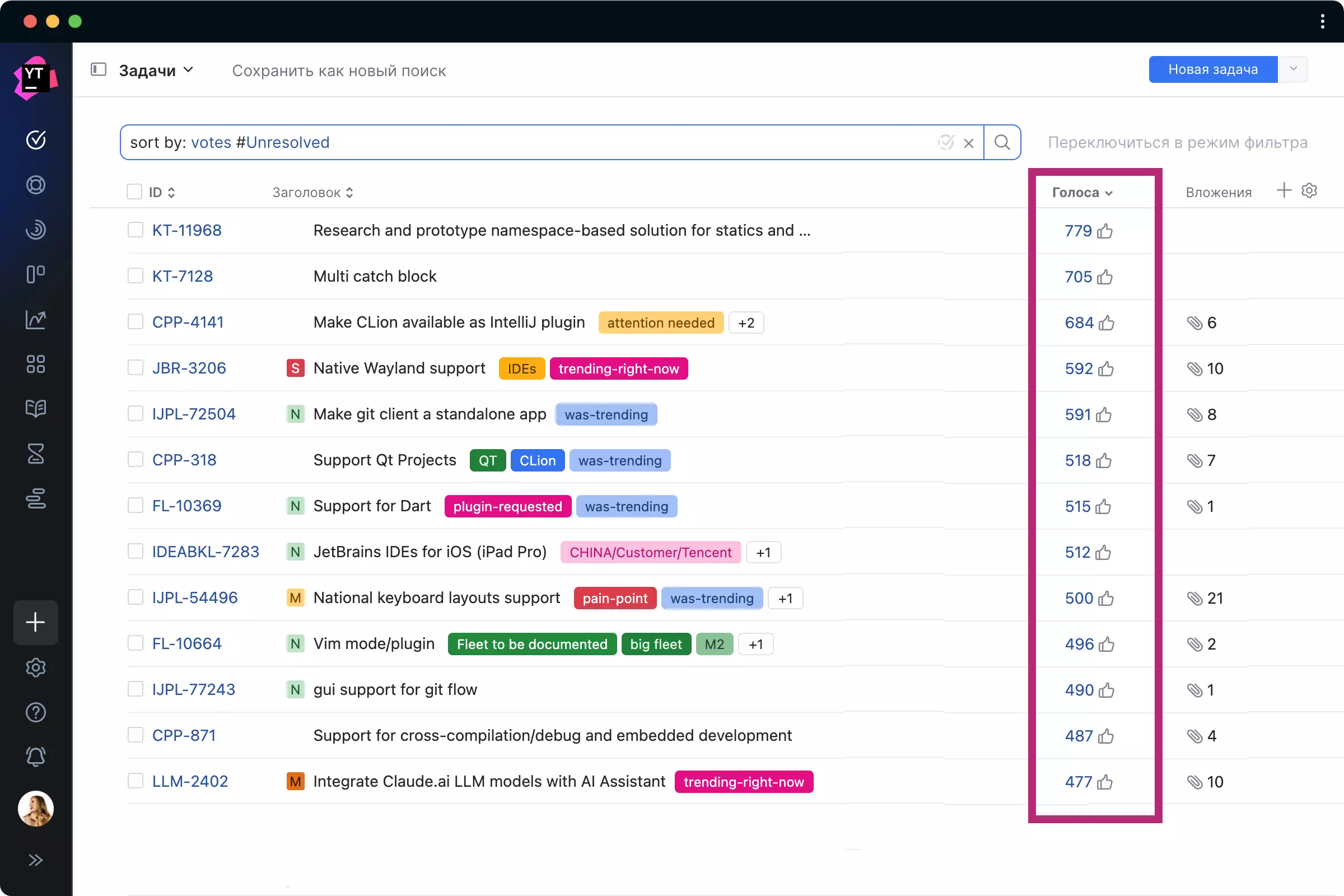Open KT-7128 Multi catch block issue

183,276
